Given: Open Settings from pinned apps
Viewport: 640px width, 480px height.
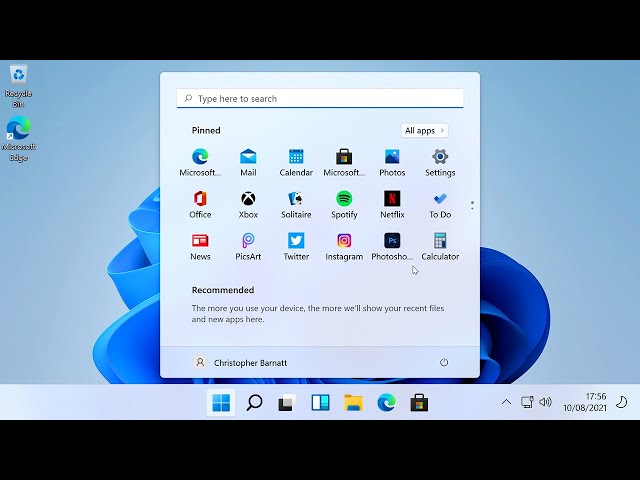Looking at the screenshot, I should pos(440,162).
